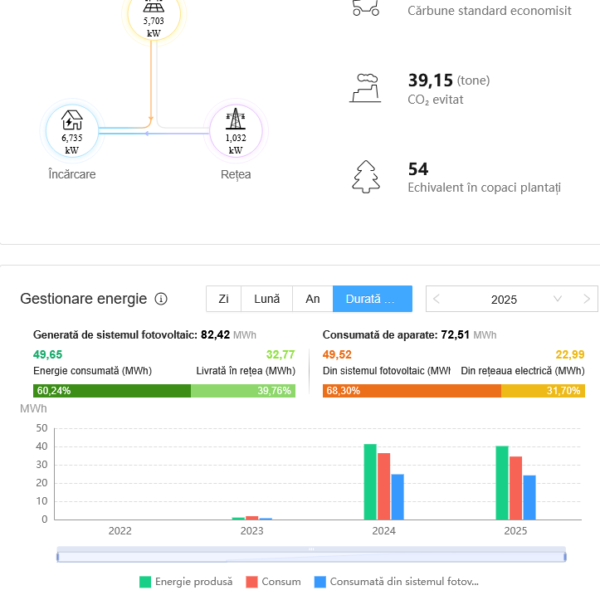600x600 pixels.
Task: Click the chart range zoom slider
Action: 311,554
